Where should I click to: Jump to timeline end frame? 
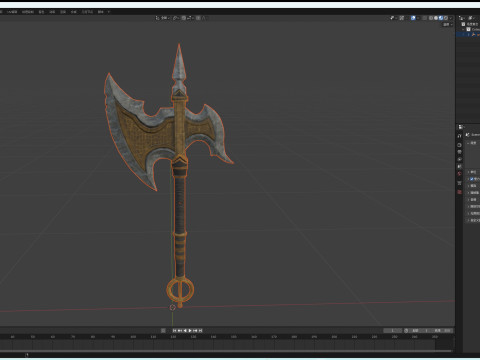(201, 331)
